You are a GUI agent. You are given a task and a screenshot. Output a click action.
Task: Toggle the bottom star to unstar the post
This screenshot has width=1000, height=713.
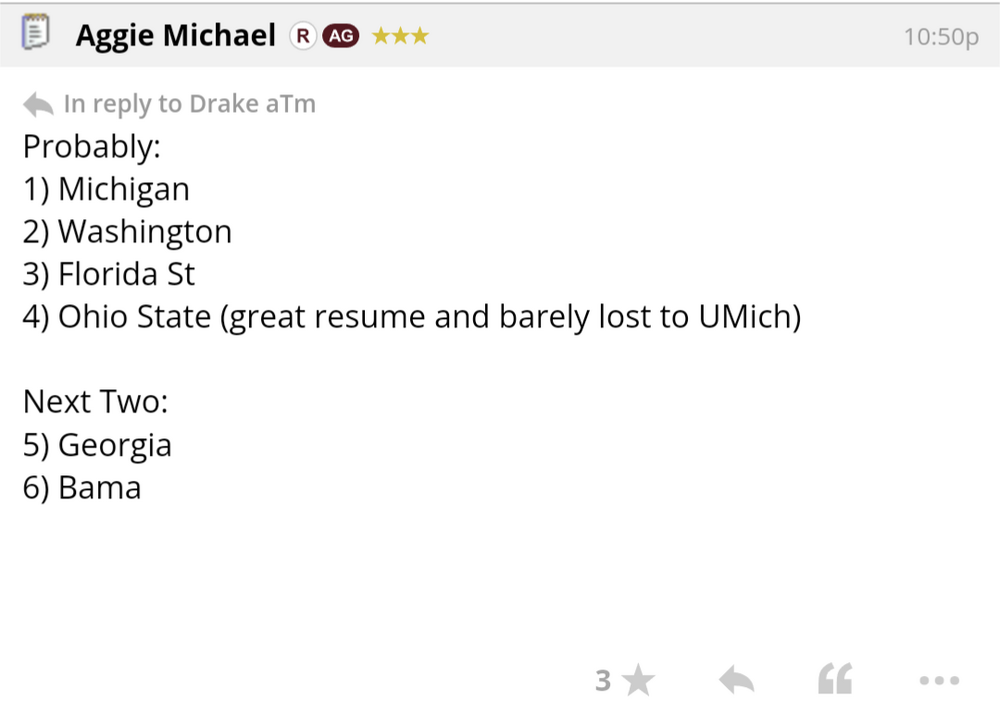click(x=637, y=679)
